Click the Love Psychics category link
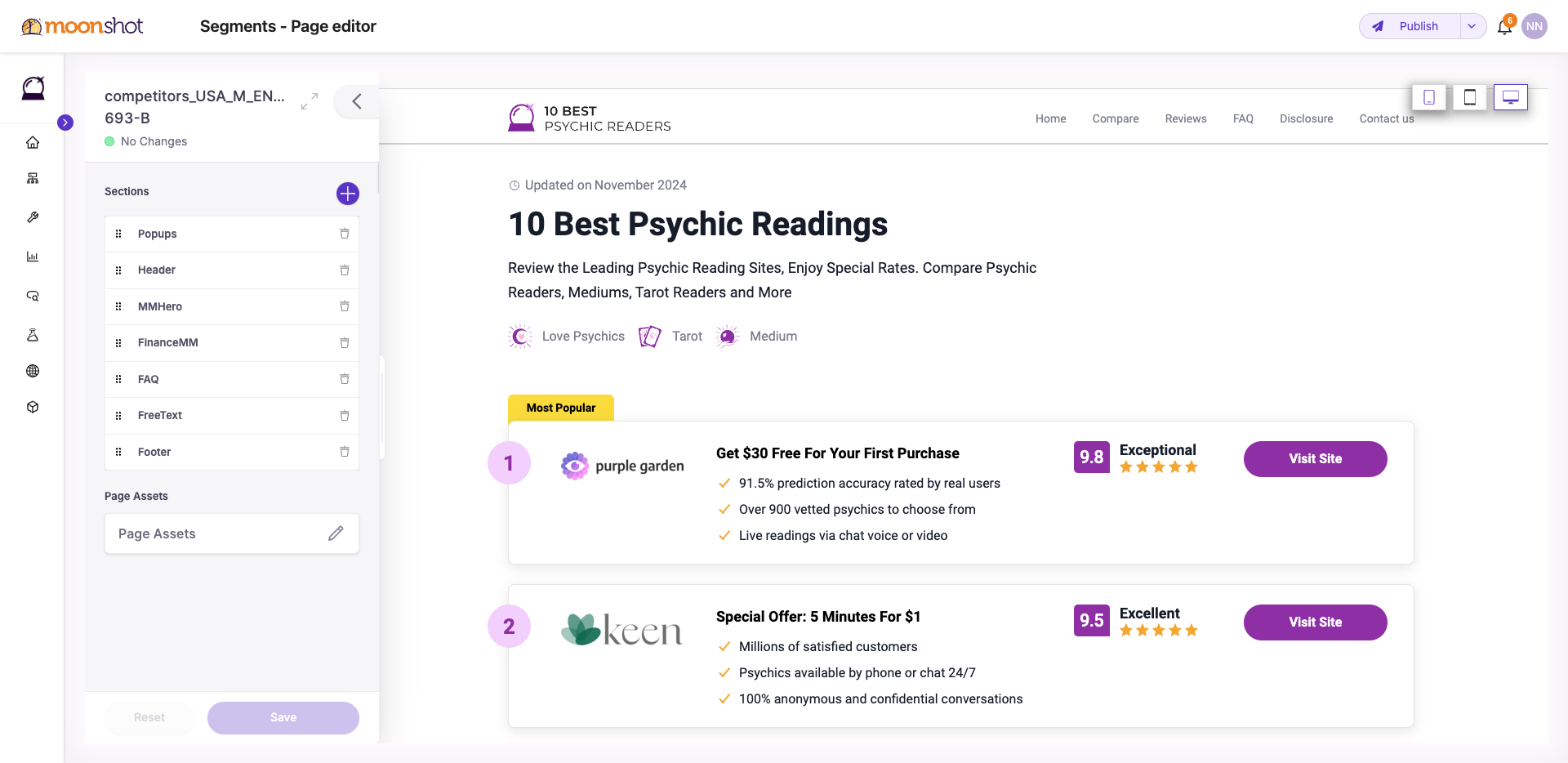 click(x=567, y=336)
